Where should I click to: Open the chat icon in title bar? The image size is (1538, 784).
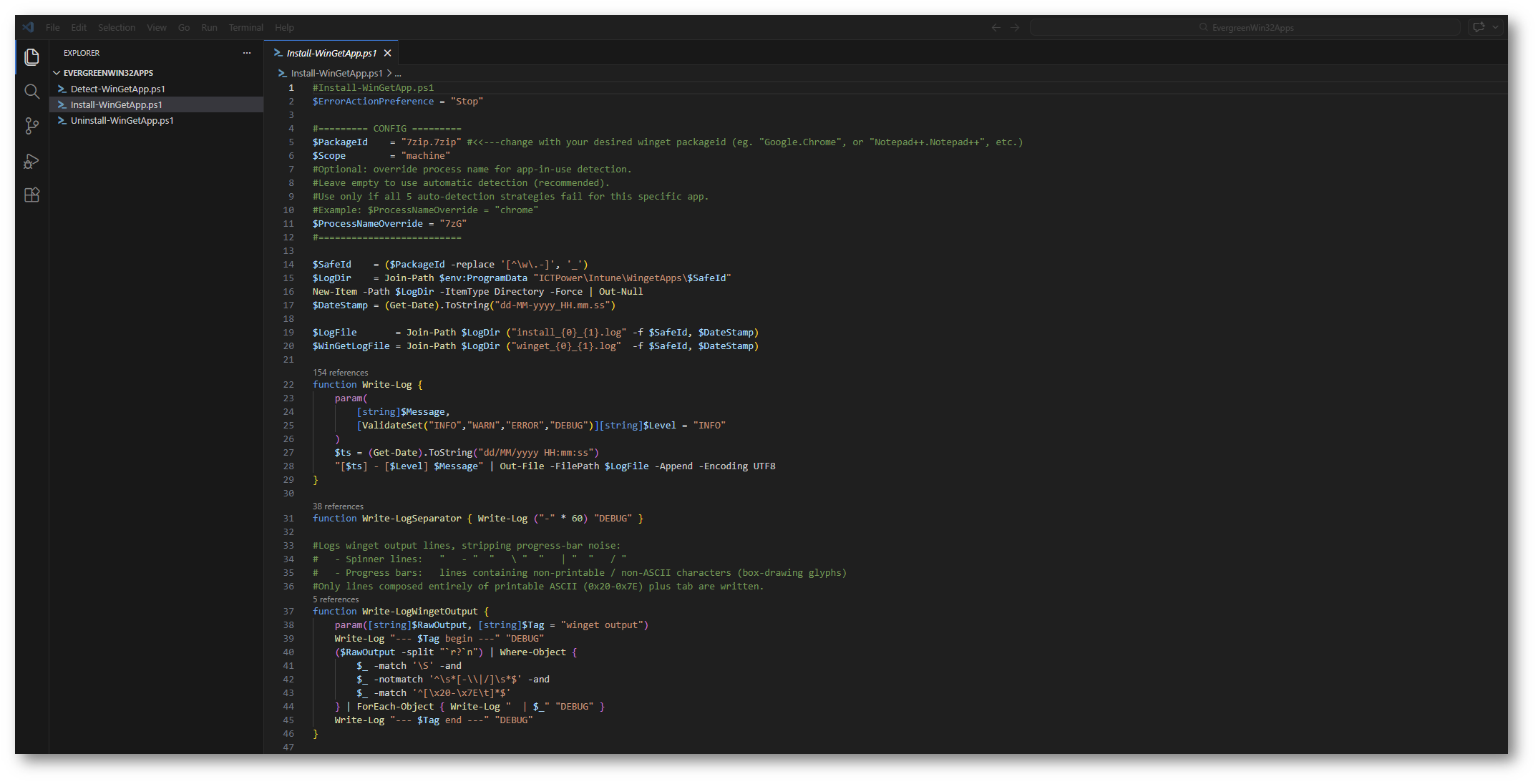tap(1478, 28)
